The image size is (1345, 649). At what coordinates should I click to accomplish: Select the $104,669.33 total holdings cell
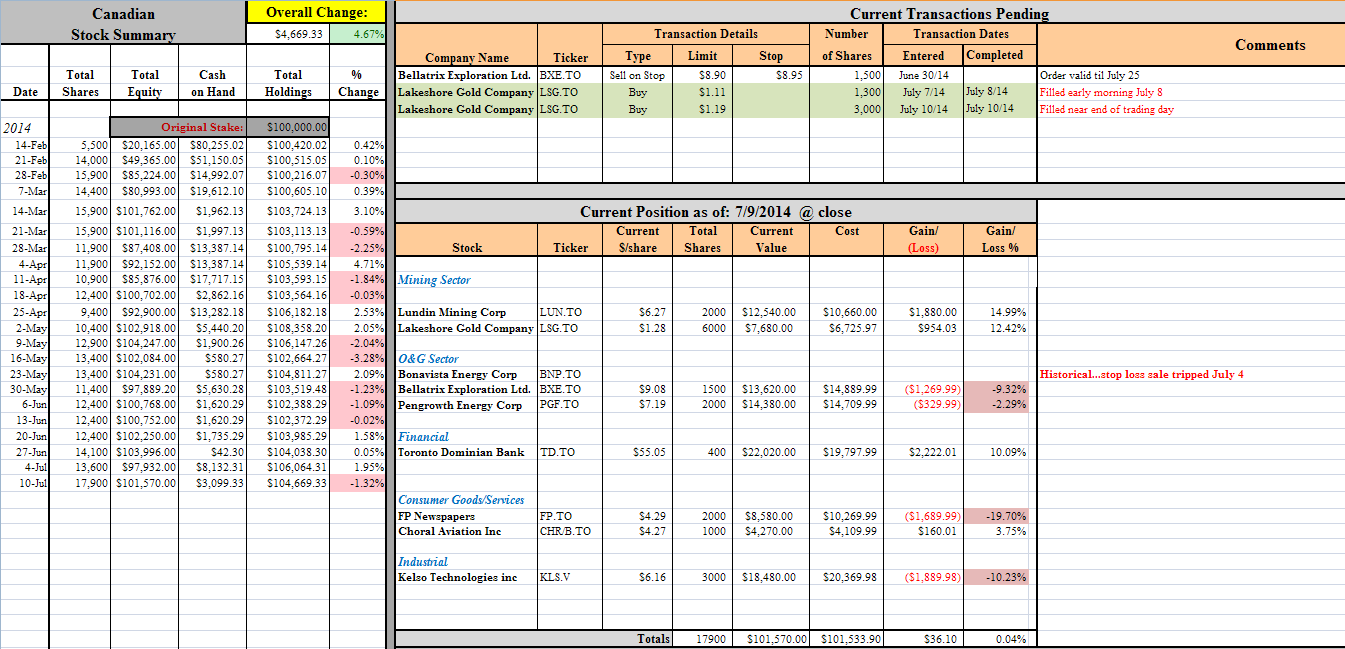pos(287,483)
